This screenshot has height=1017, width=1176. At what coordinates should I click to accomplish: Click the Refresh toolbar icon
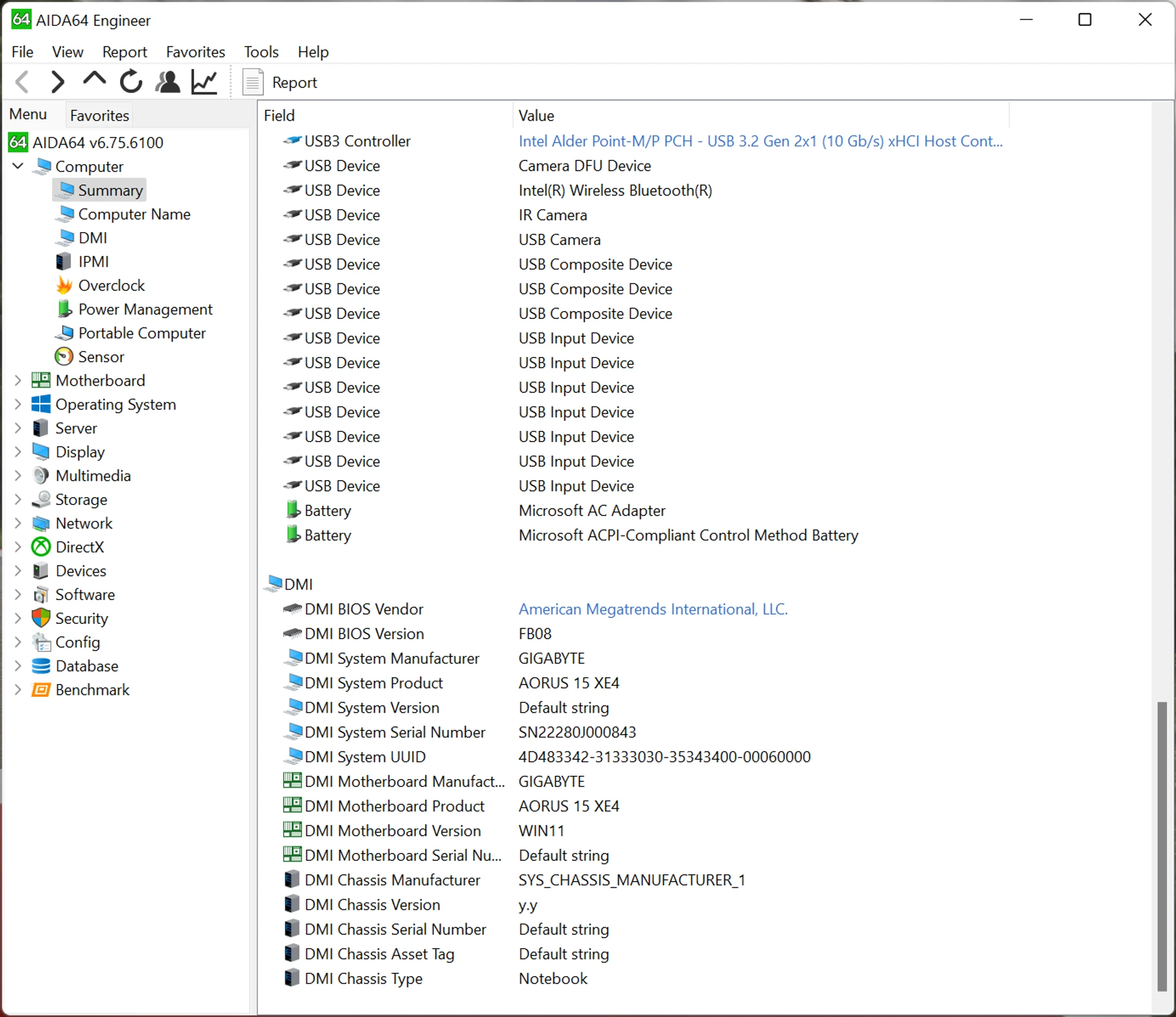pyautogui.click(x=131, y=82)
